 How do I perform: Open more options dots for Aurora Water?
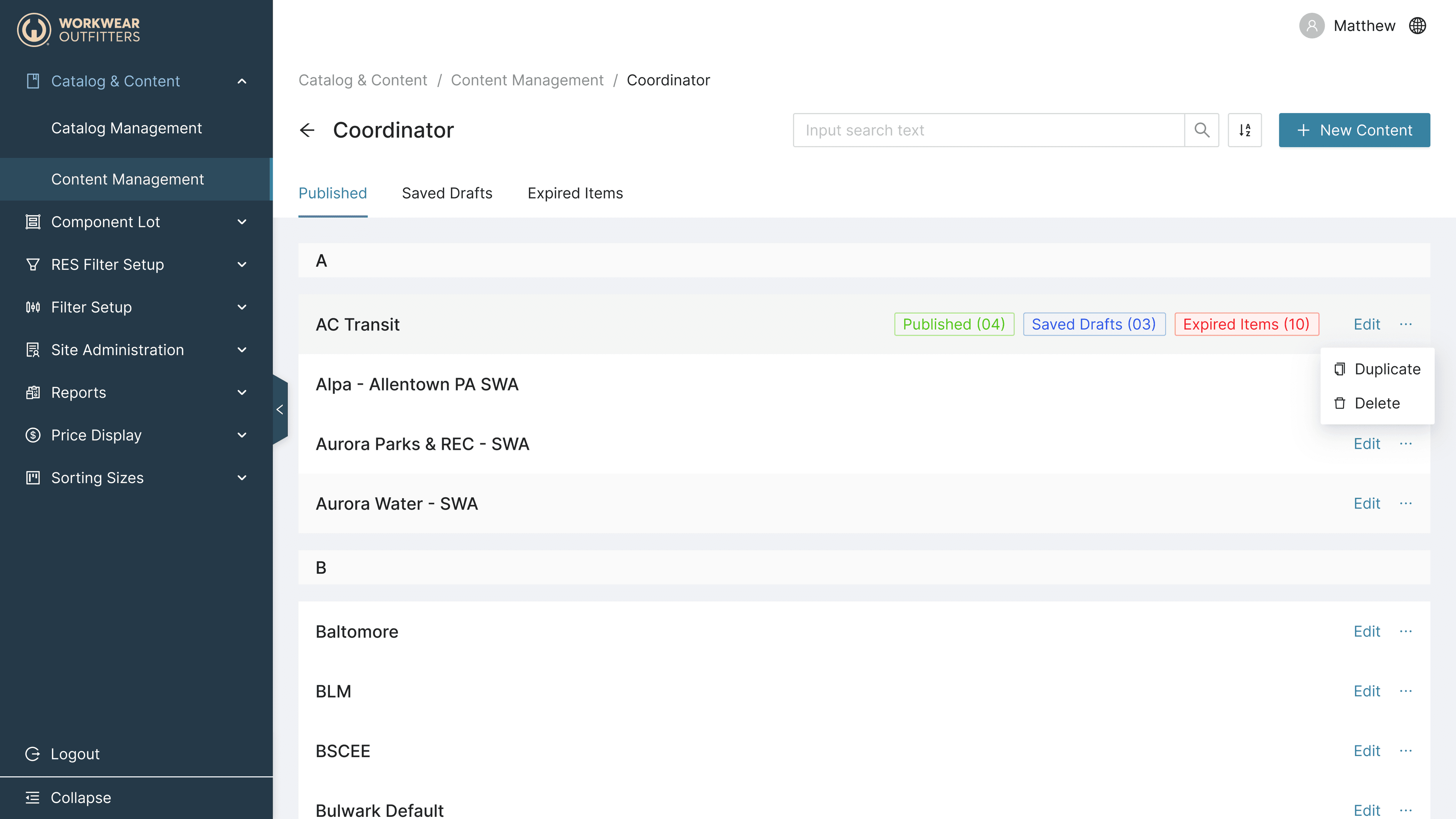[x=1406, y=504]
